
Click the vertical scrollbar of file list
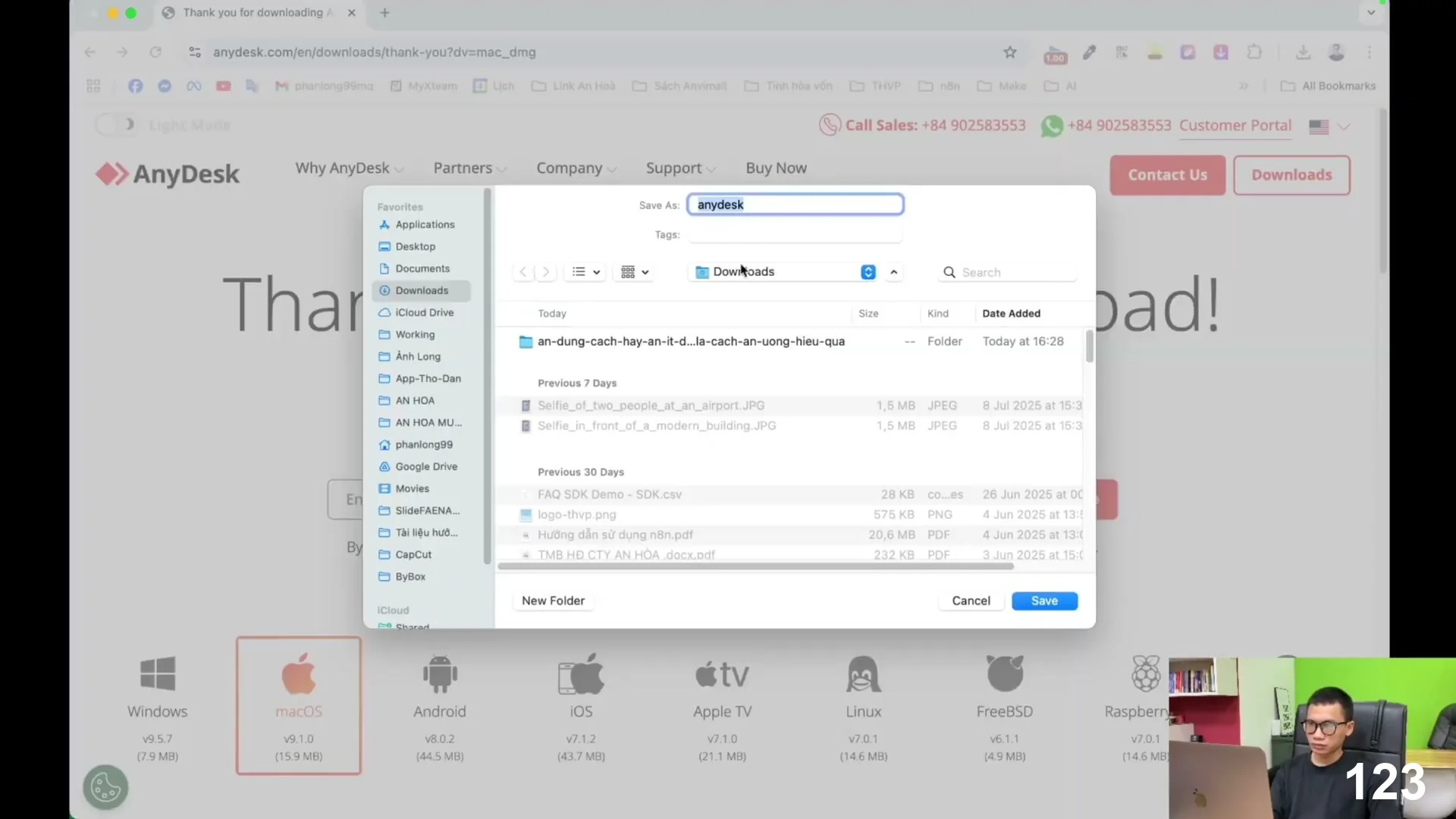coord(1090,347)
